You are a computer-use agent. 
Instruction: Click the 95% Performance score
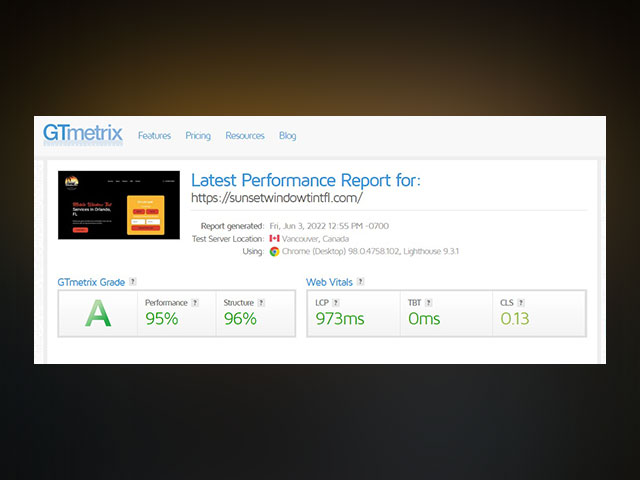point(161,319)
